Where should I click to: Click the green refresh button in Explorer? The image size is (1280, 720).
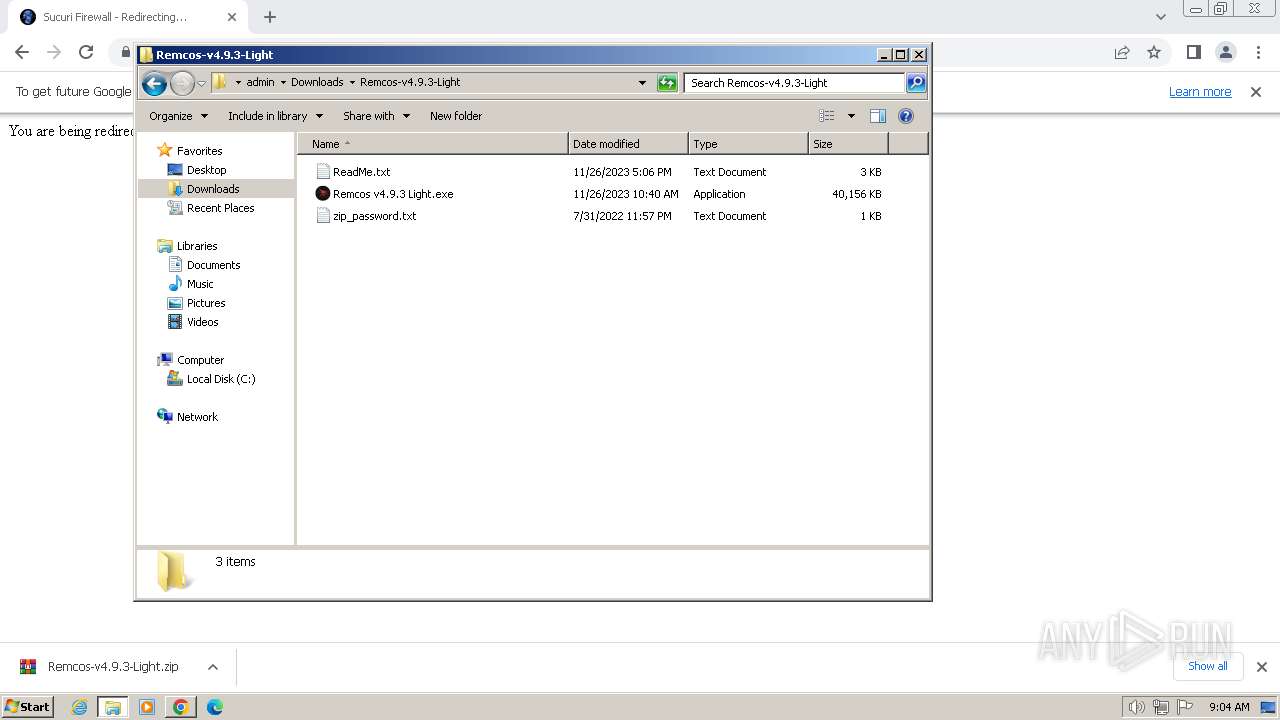point(667,83)
